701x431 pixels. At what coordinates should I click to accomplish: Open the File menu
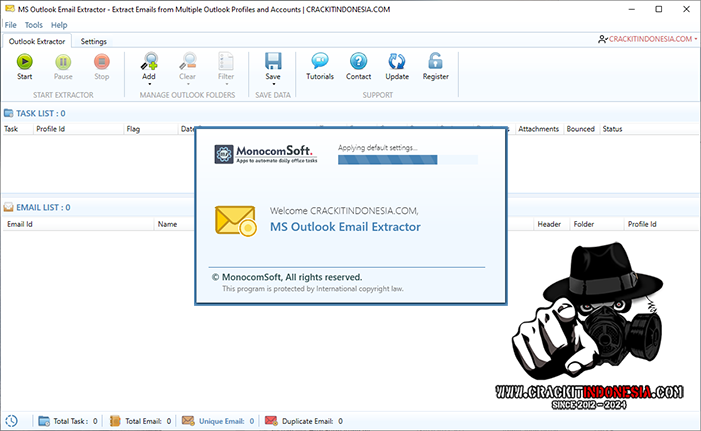point(11,24)
